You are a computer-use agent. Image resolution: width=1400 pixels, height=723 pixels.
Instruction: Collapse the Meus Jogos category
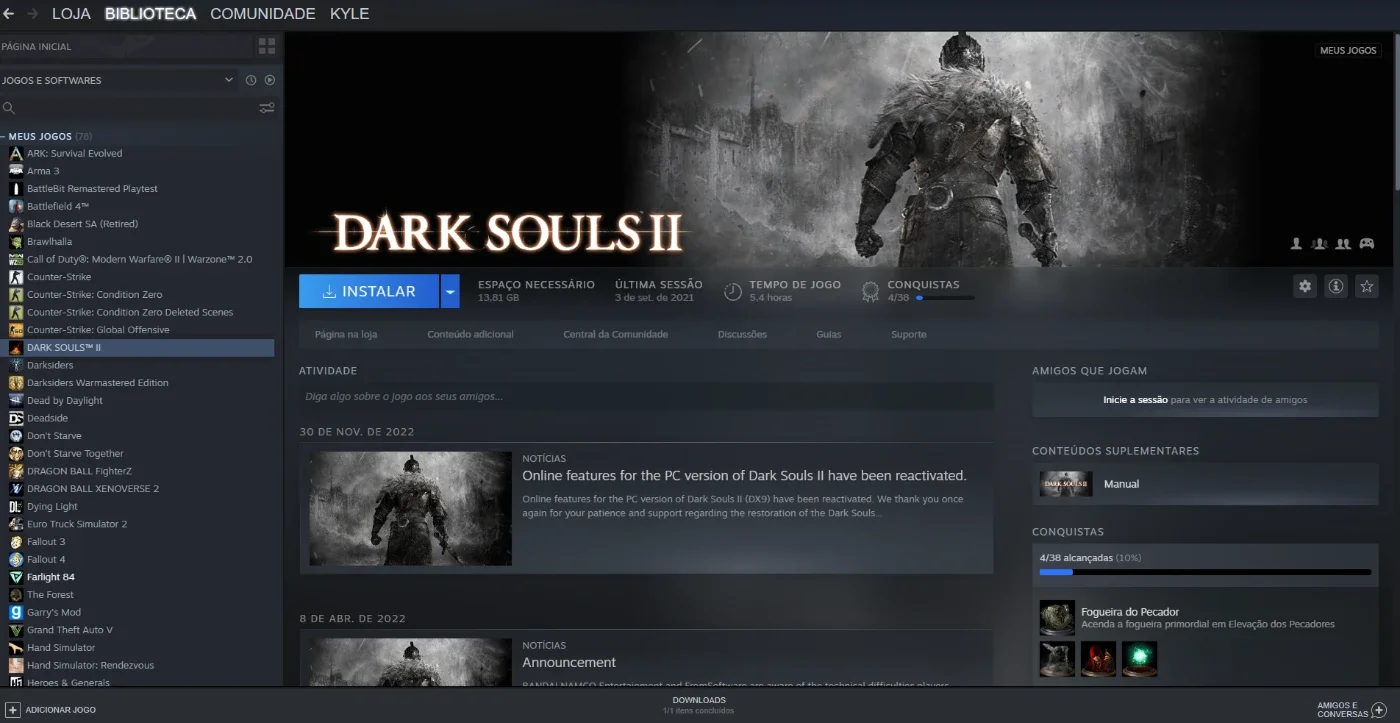tap(4, 136)
